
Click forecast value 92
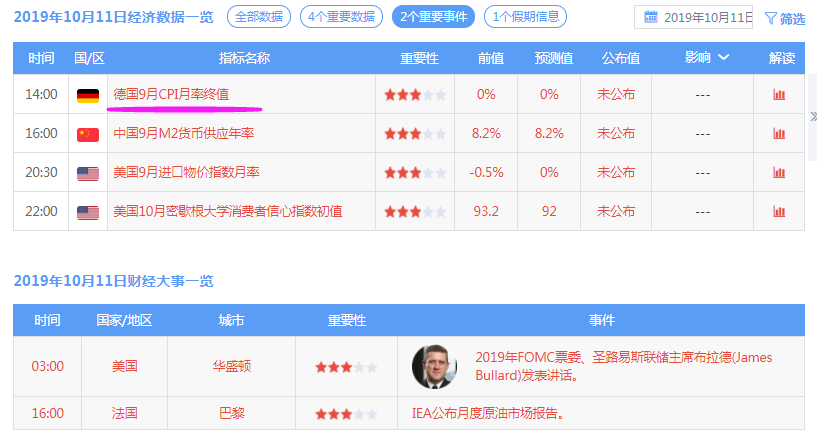549,211
